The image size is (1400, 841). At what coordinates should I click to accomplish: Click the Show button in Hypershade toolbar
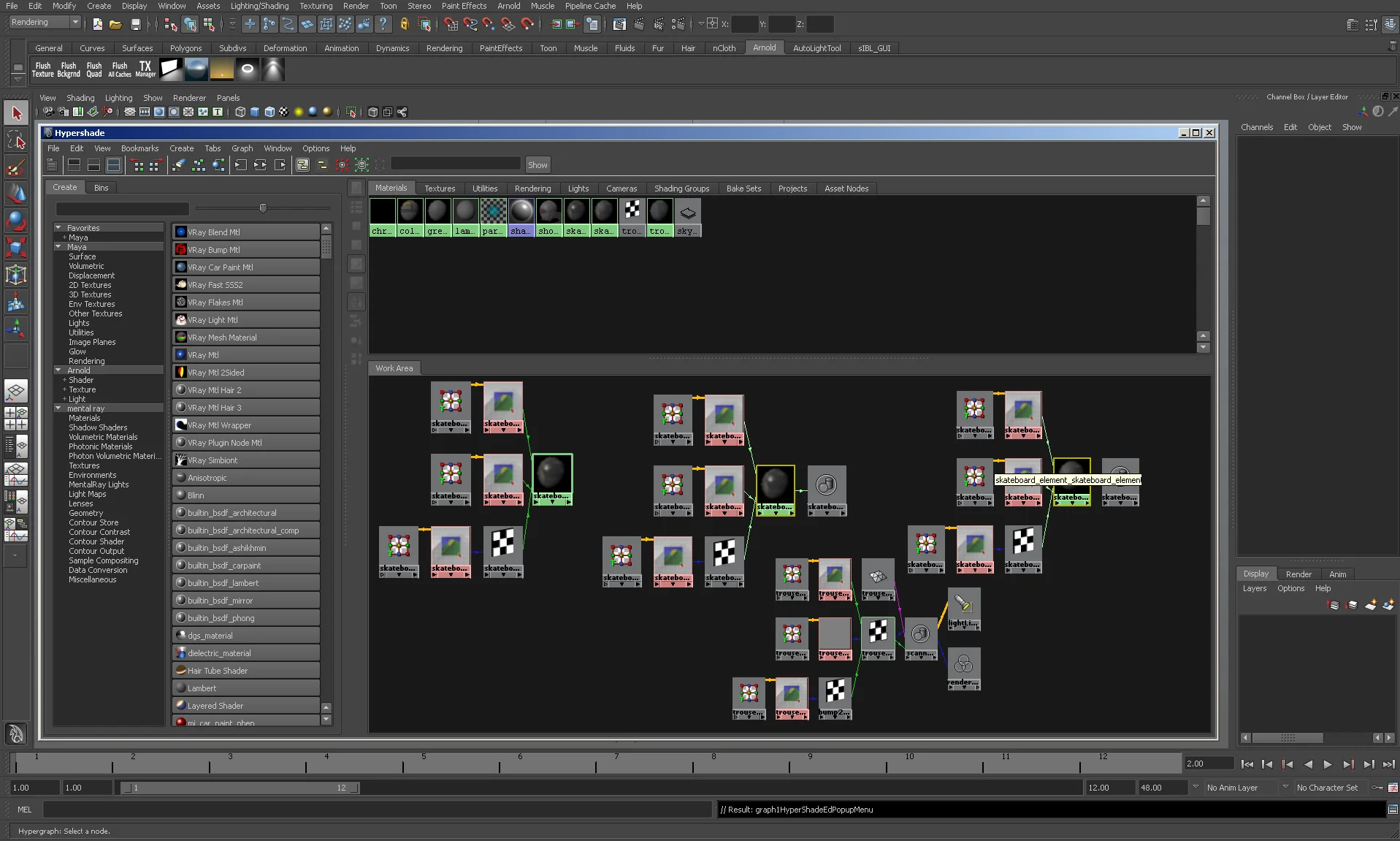click(x=538, y=165)
